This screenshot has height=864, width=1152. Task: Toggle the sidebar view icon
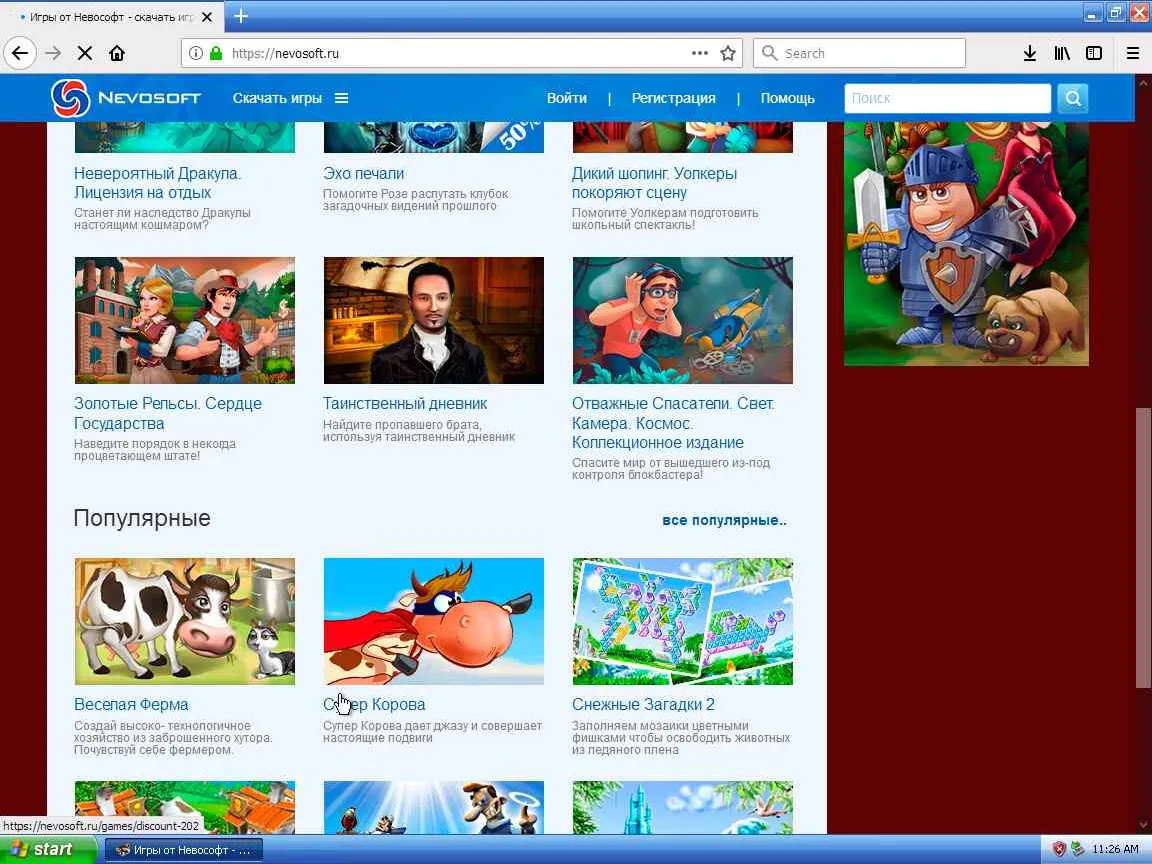[1094, 53]
